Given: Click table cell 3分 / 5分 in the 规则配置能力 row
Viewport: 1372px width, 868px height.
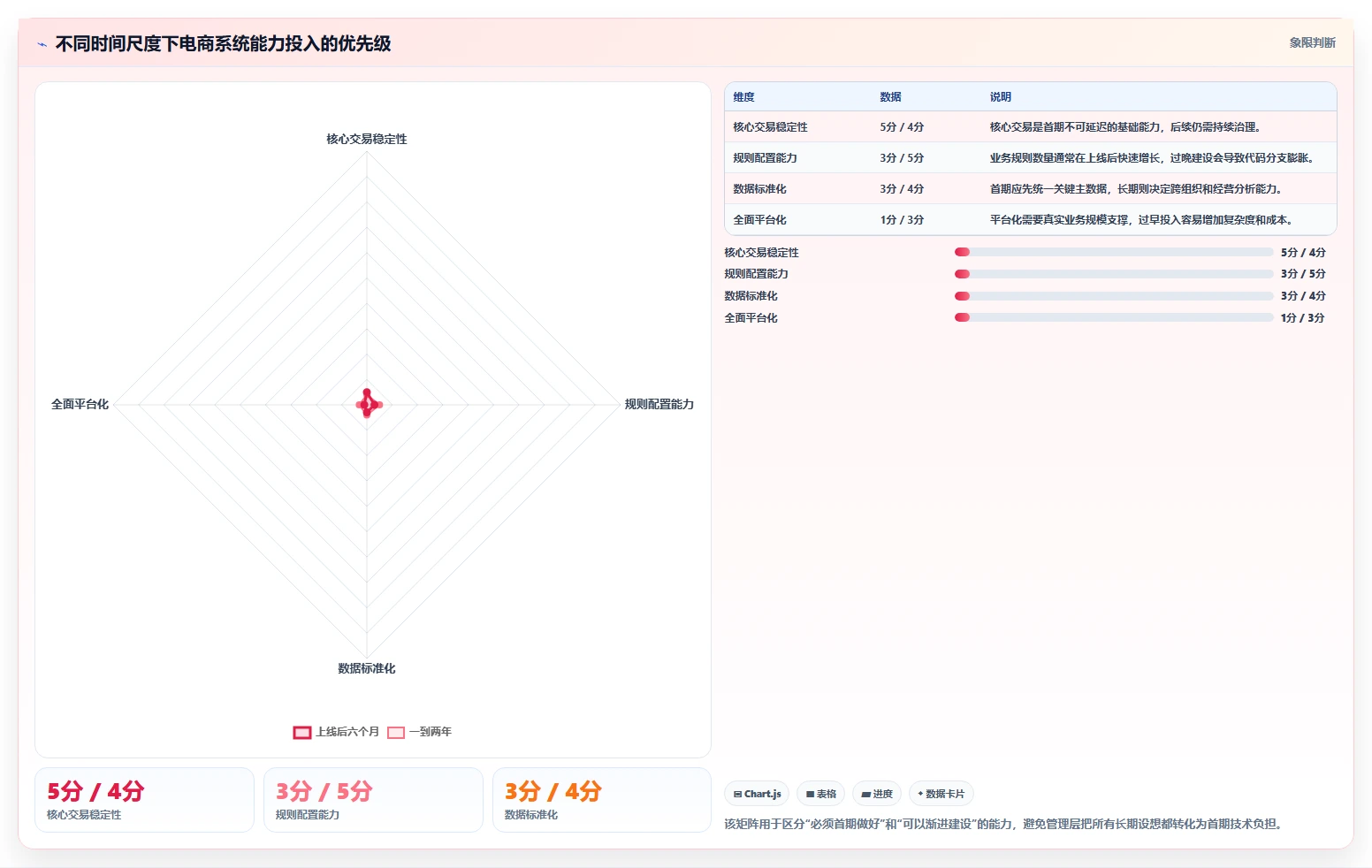Looking at the screenshot, I should point(902,158).
